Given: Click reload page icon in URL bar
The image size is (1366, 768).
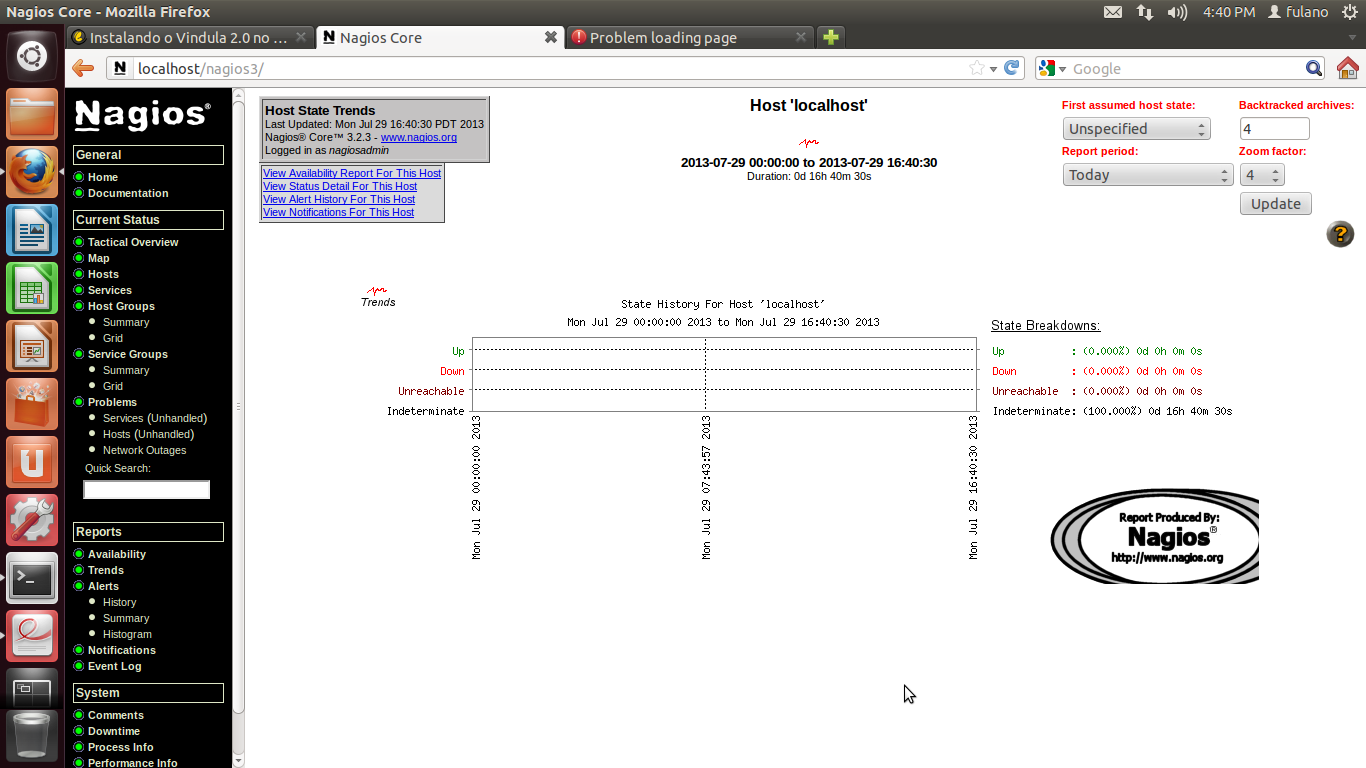Looking at the screenshot, I should pos(1012,68).
